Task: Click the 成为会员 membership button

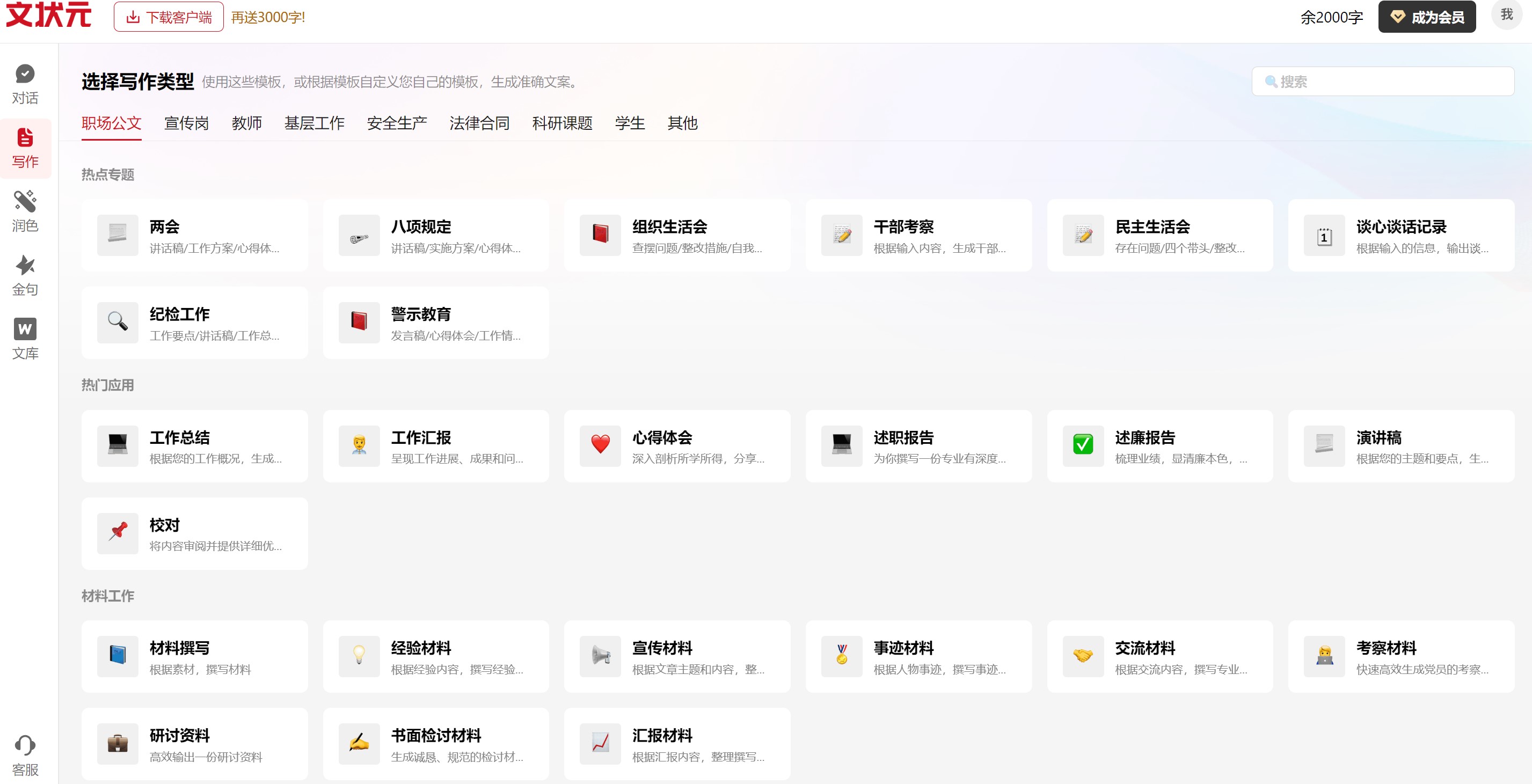Action: coord(1427,17)
